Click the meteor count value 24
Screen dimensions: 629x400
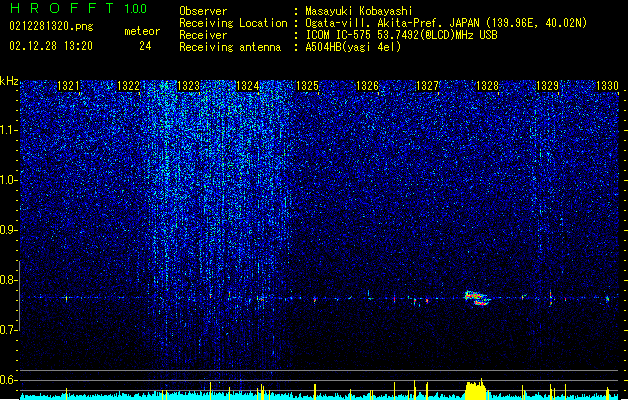[145, 46]
